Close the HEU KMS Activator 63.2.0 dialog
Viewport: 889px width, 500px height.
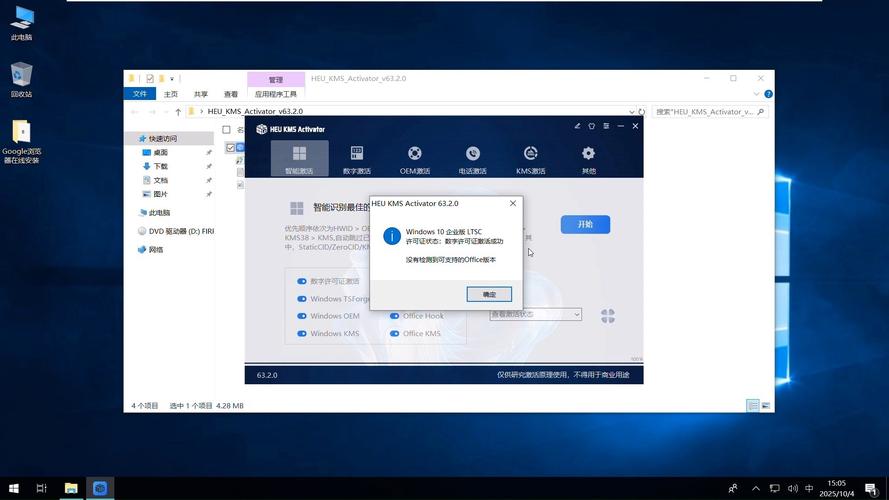coord(513,203)
